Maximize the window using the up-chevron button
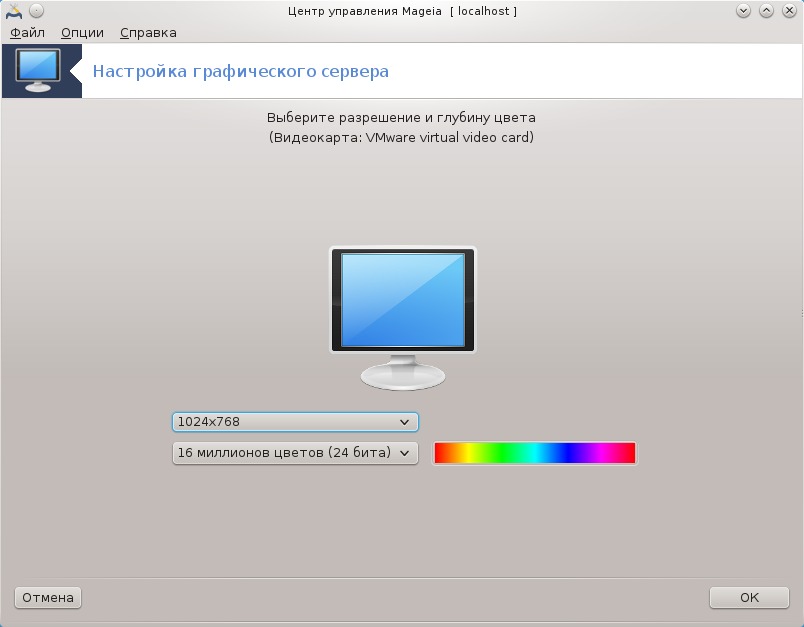 tap(766, 10)
